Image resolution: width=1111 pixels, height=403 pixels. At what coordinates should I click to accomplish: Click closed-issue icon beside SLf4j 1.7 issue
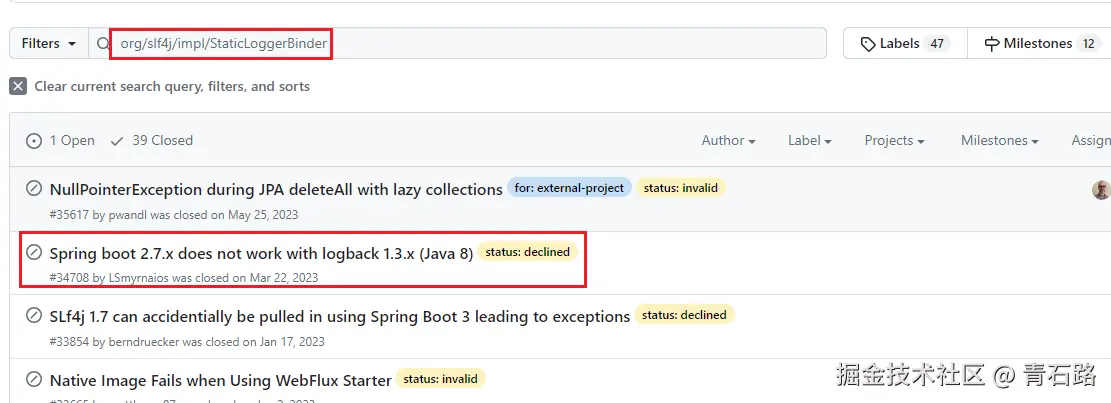33,315
